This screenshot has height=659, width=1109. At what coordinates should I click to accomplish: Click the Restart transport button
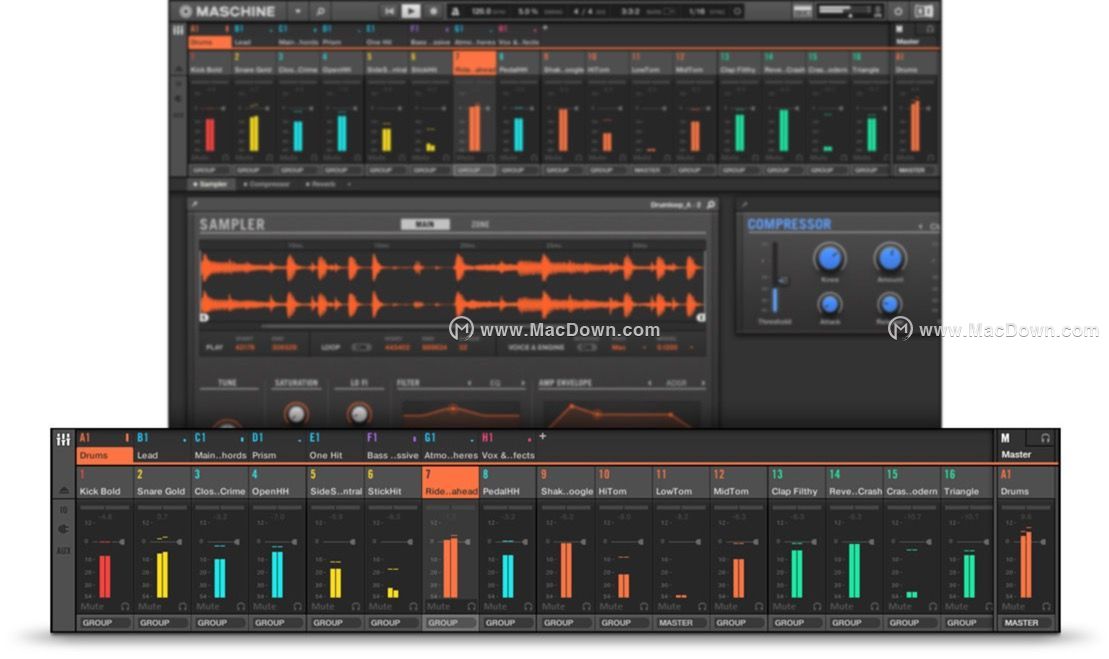(390, 11)
